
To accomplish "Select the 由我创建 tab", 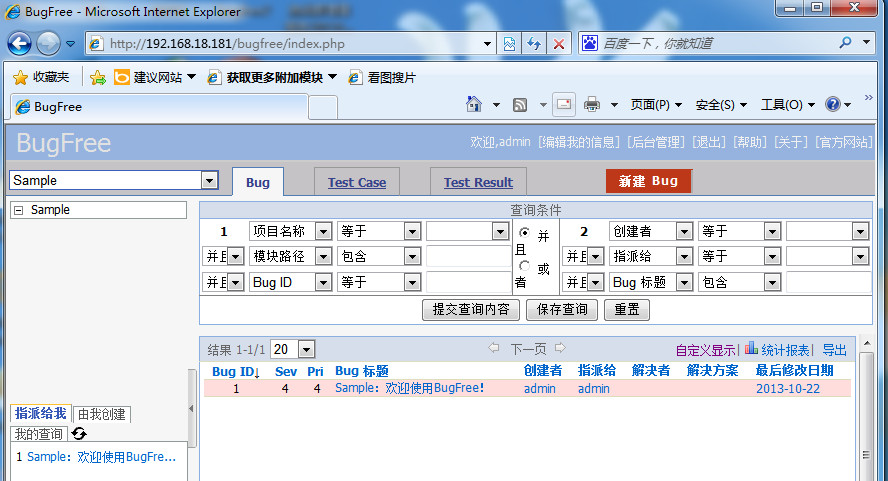I will point(102,415).
